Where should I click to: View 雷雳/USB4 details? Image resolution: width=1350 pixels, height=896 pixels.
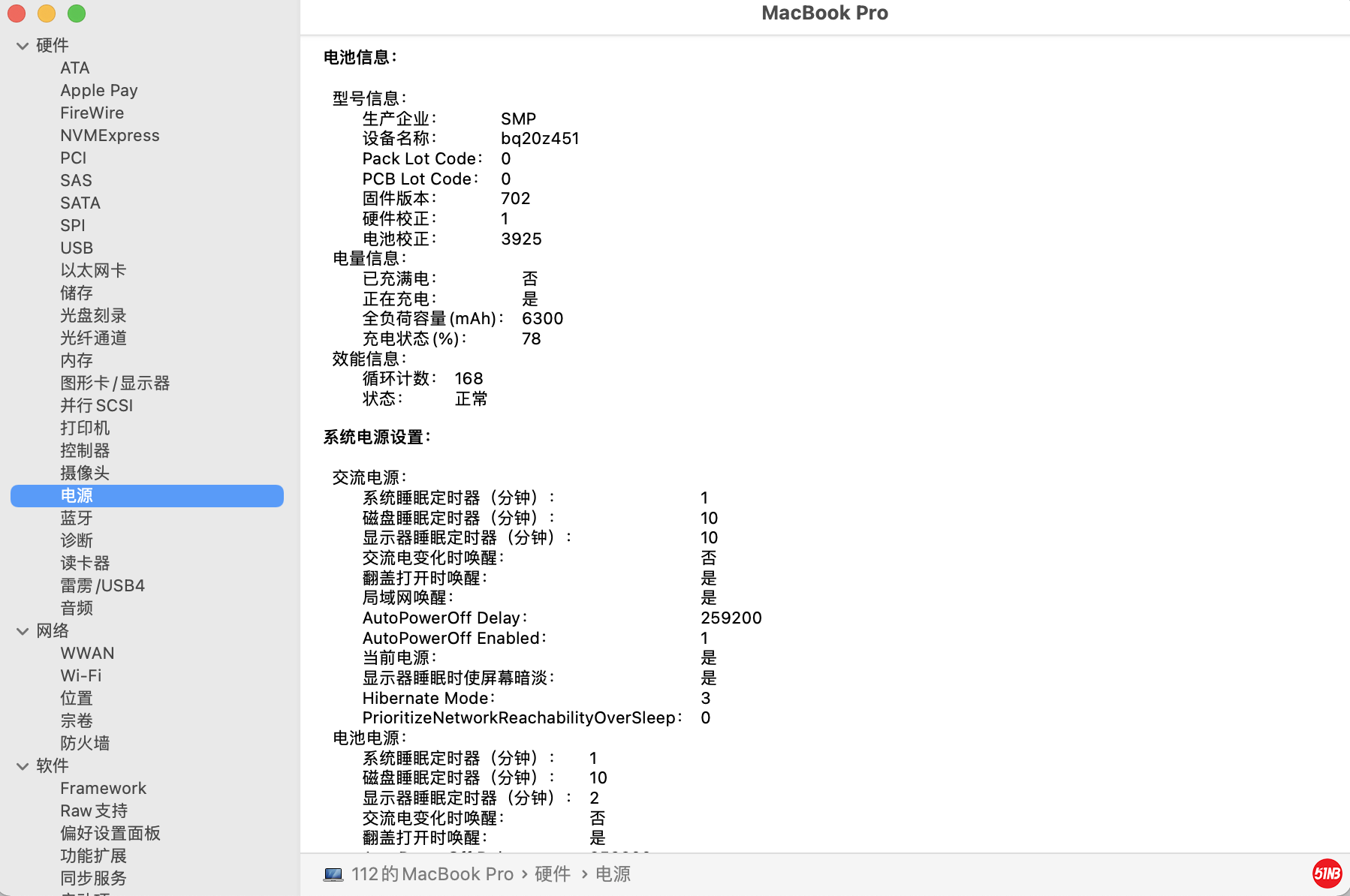[x=102, y=586]
